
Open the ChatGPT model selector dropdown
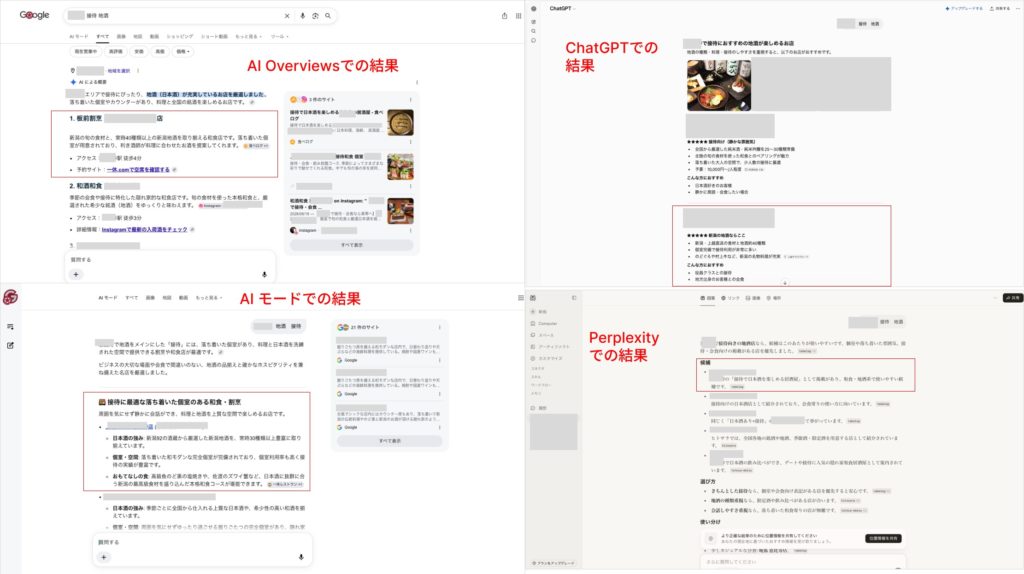tap(562, 8)
